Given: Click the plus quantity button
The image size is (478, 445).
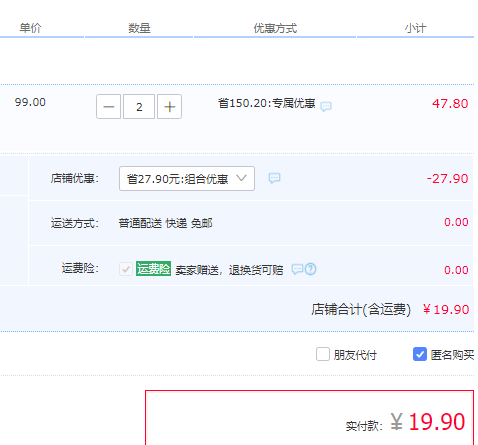Looking at the screenshot, I should [x=169, y=107].
